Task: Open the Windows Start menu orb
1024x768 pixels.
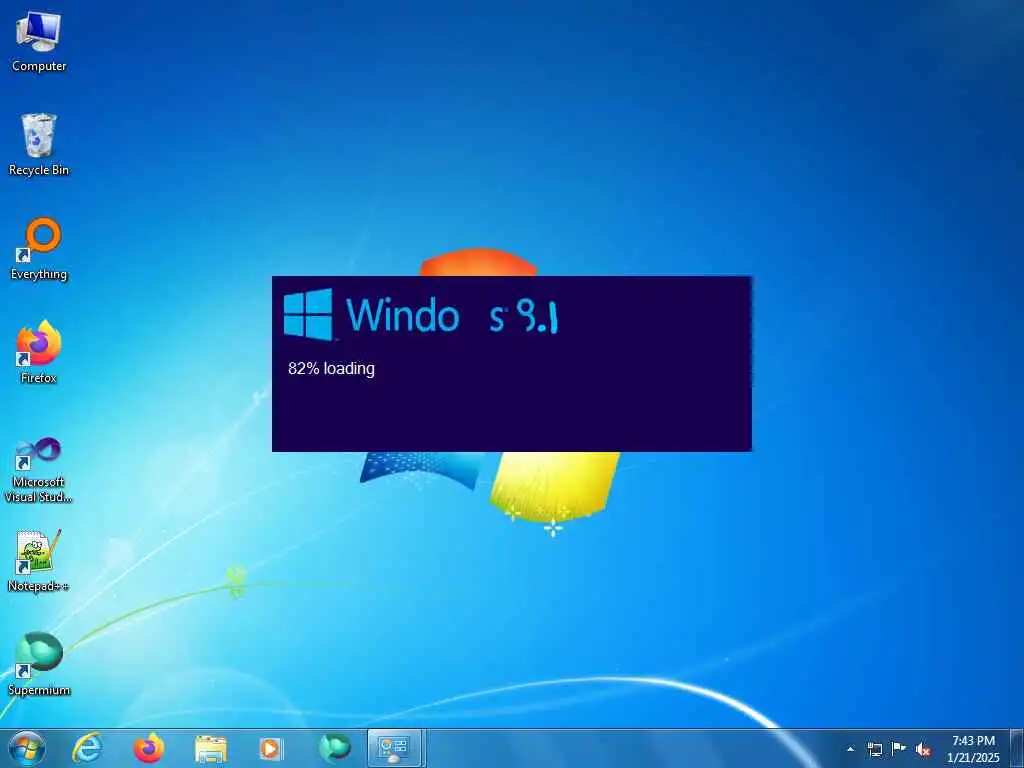Action: pos(26,748)
